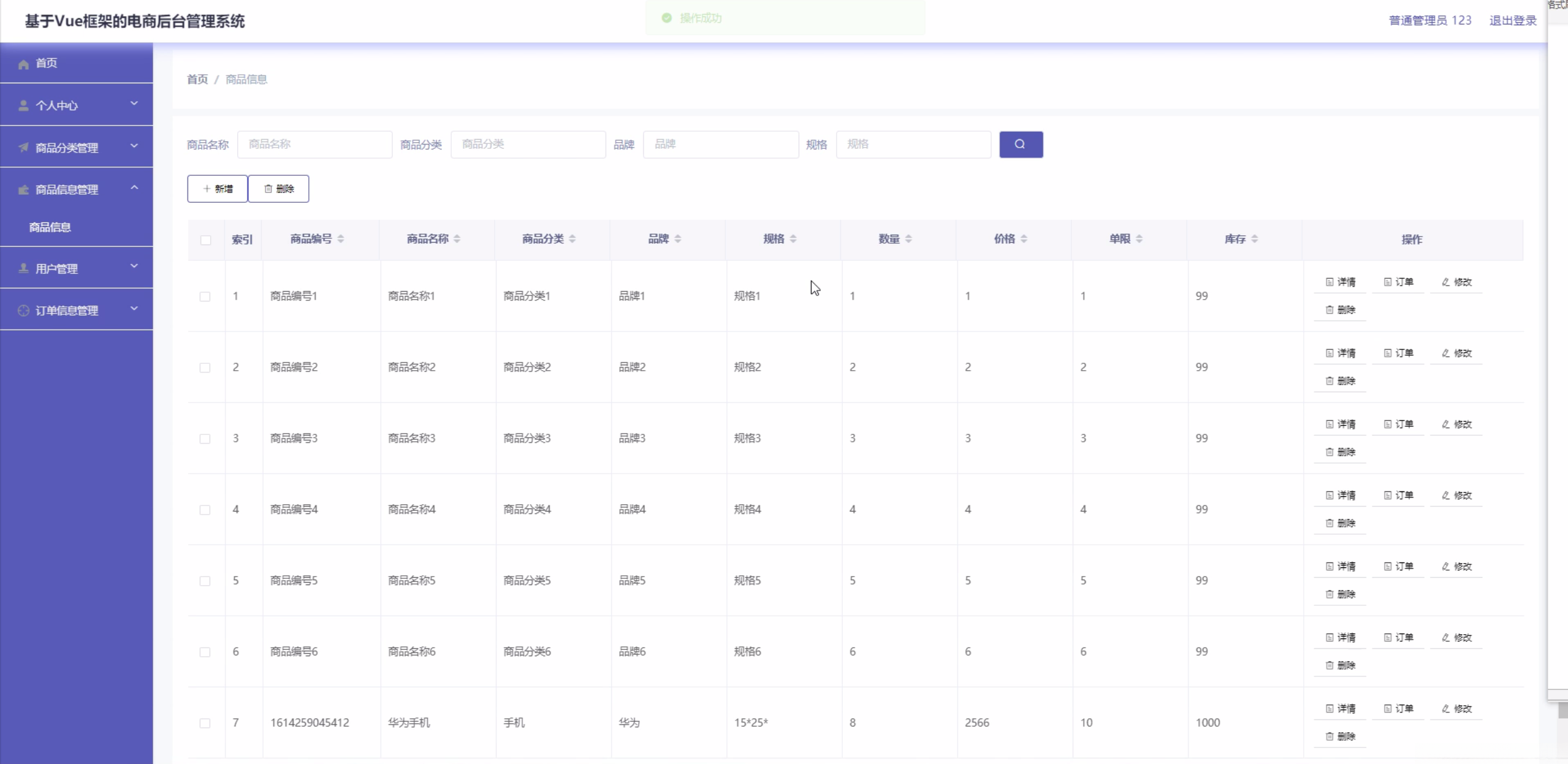This screenshot has width=1568, height=764.
Task: Click 退出登录 to log out
Action: click(x=1513, y=20)
